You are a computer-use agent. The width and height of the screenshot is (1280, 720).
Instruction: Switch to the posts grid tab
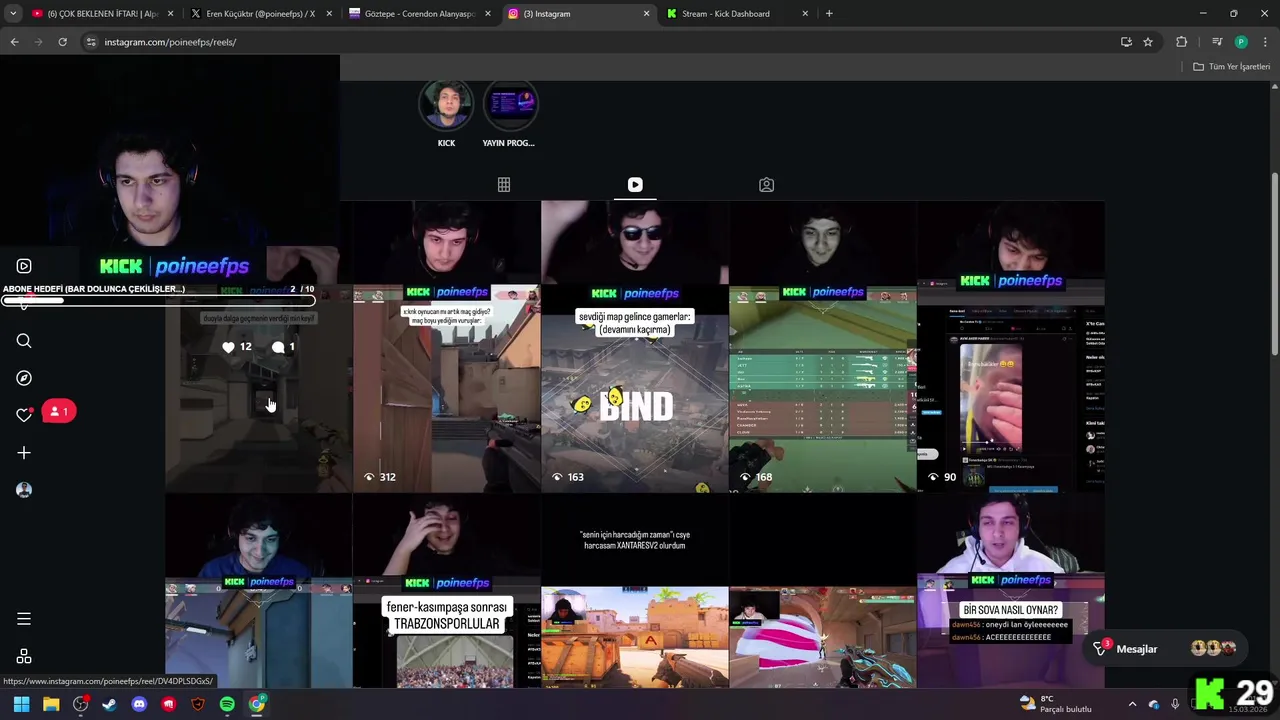pos(504,185)
